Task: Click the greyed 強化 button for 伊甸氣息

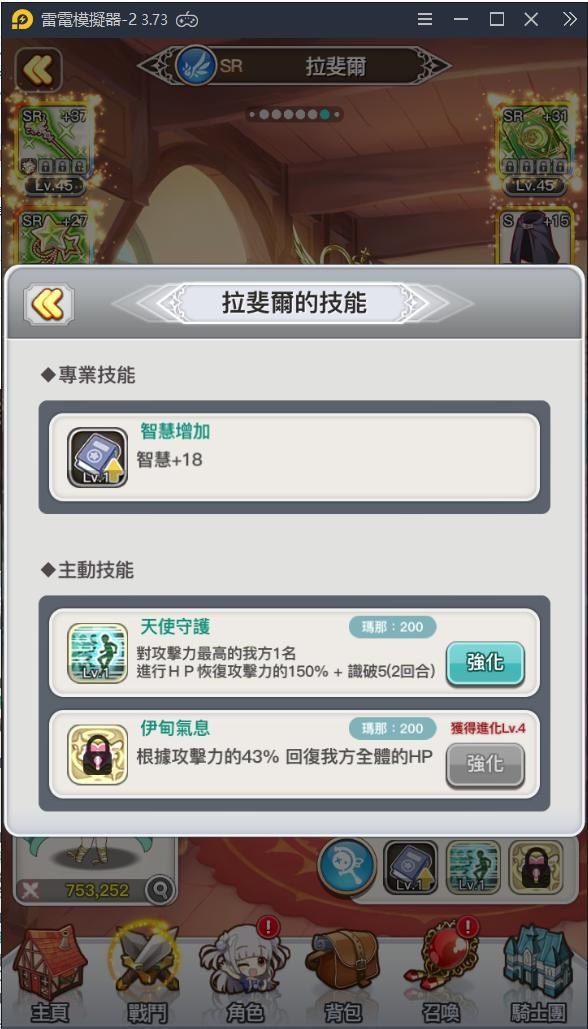Action: (485, 765)
